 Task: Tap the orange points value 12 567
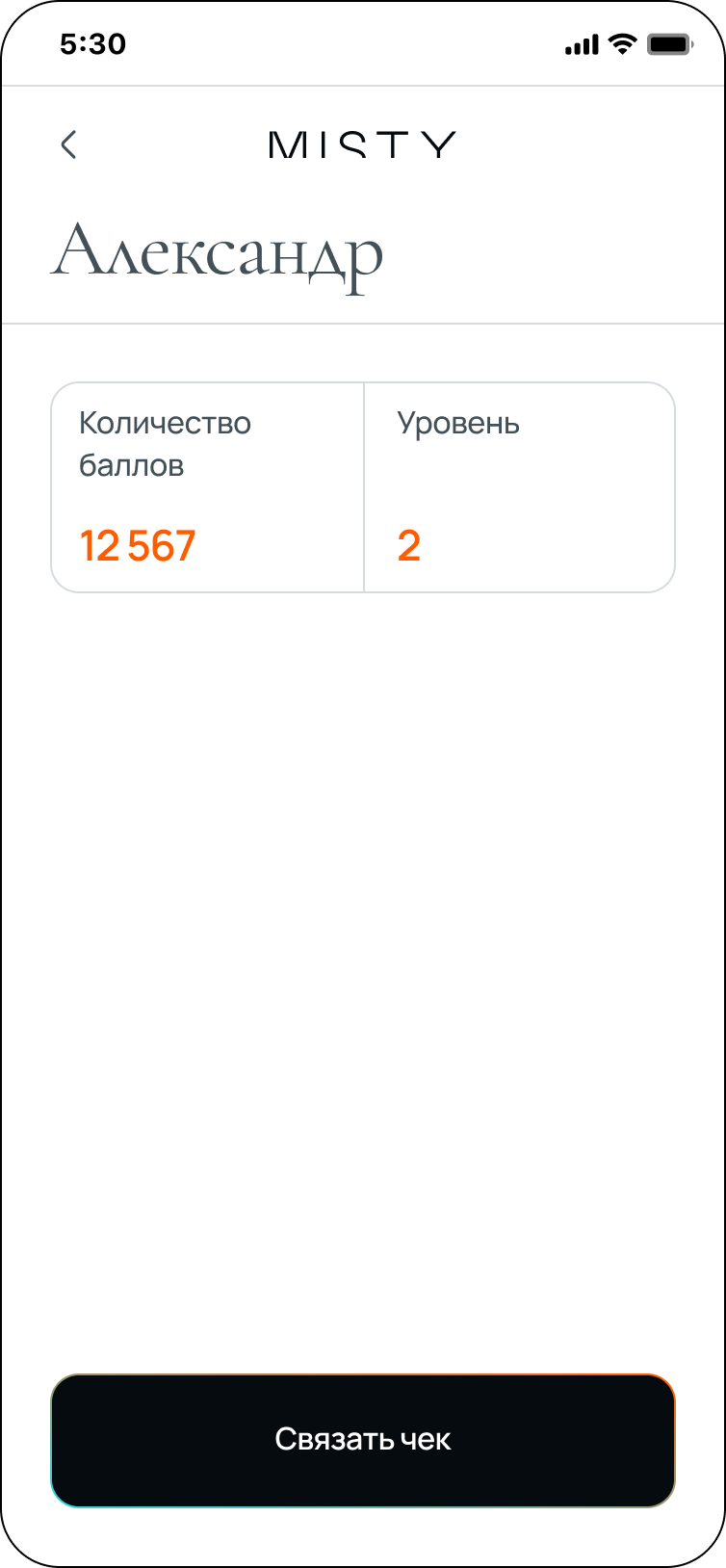[x=138, y=544]
